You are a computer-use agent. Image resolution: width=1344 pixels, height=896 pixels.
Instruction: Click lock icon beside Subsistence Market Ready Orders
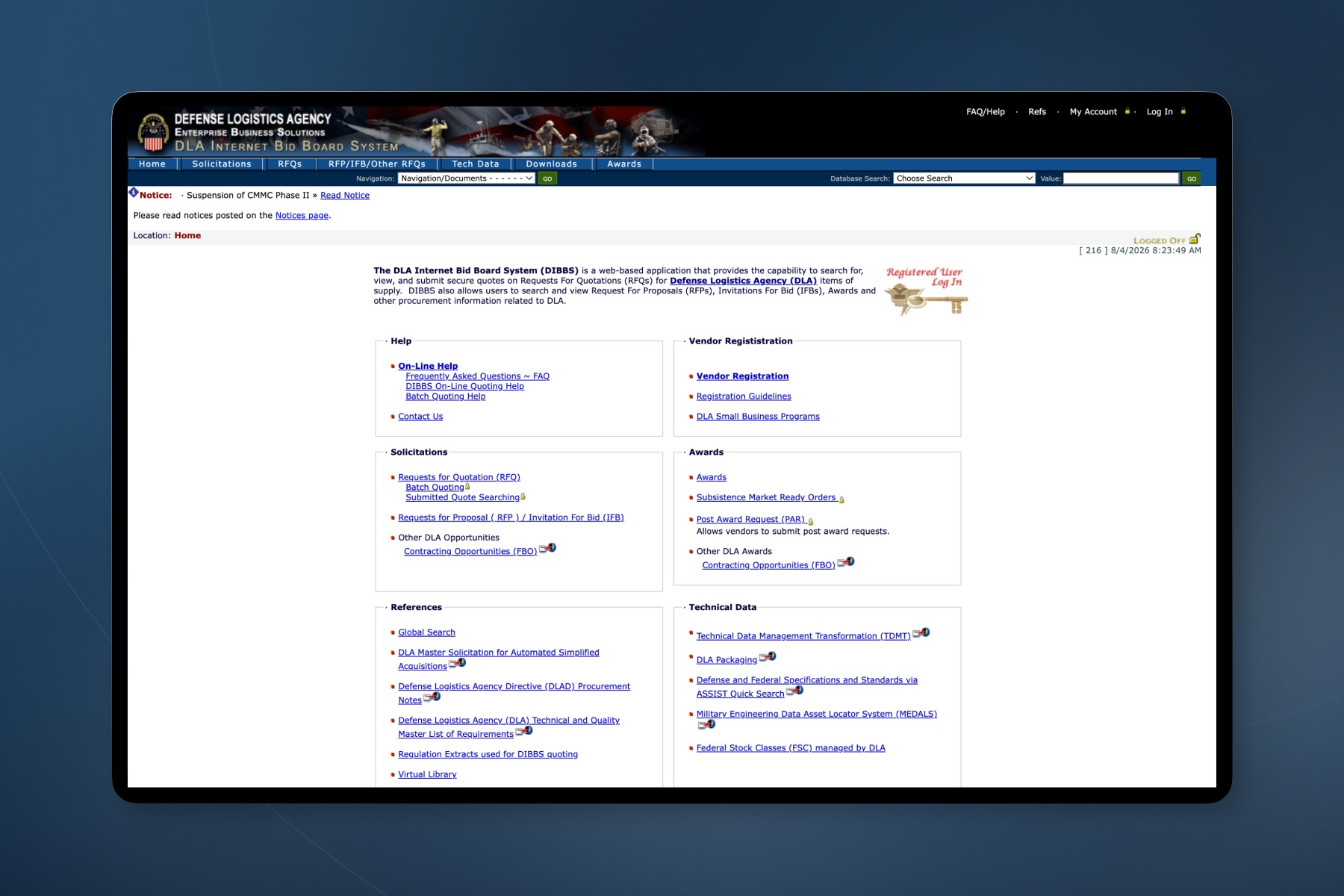click(x=841, y=500)
